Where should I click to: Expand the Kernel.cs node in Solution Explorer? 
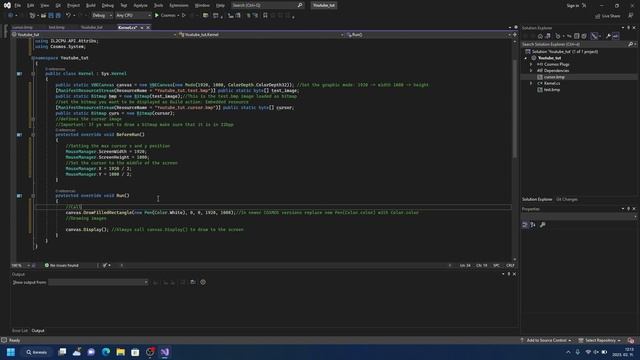pos(531,83)
